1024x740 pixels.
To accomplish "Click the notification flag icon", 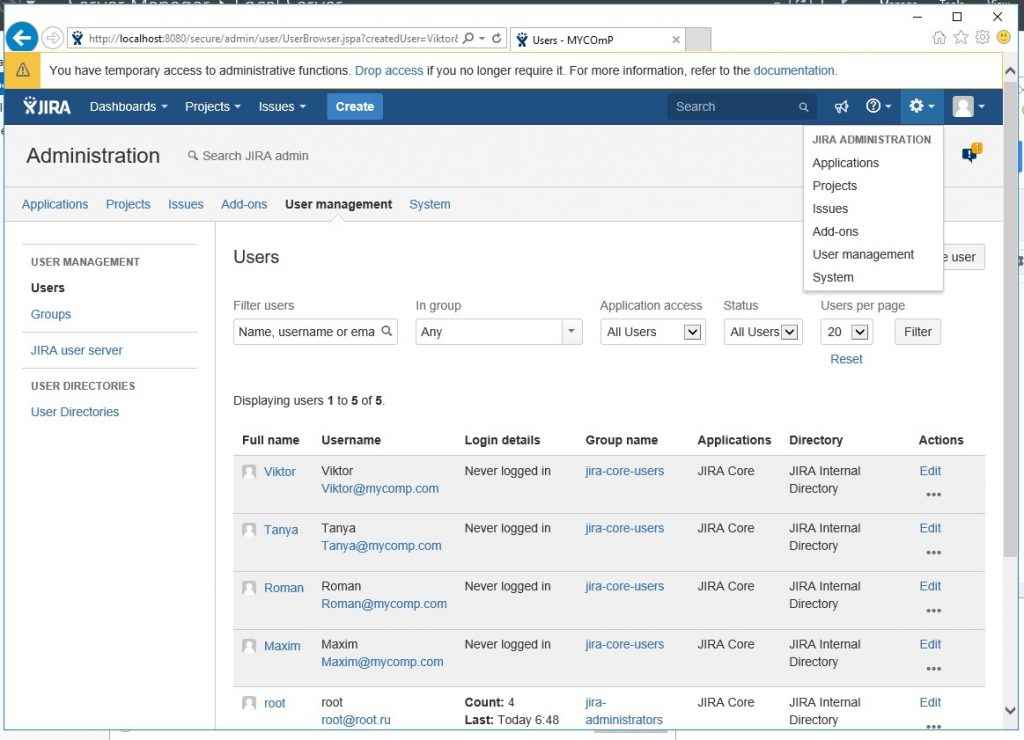I will tap(972, 153).
